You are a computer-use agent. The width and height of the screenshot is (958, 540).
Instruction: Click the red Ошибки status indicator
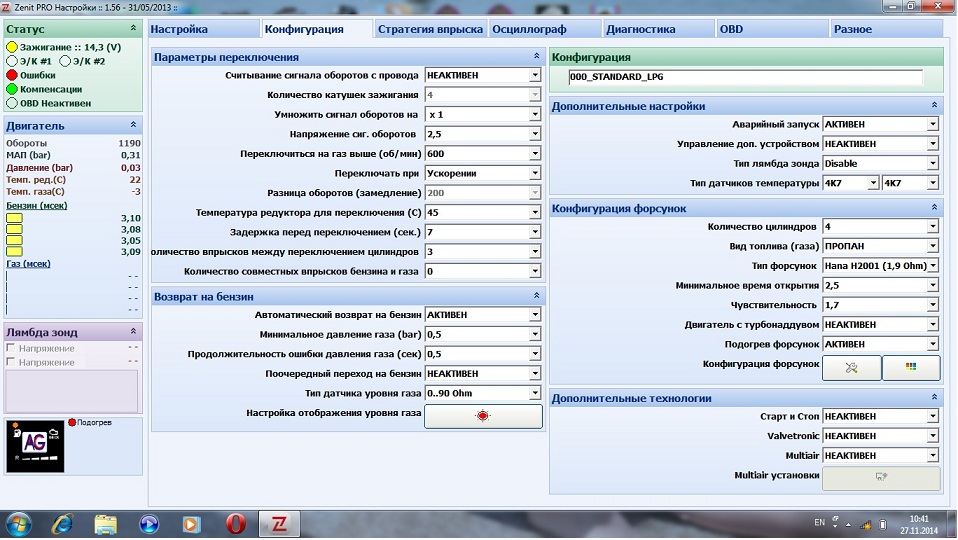click(x=12, y=74)
